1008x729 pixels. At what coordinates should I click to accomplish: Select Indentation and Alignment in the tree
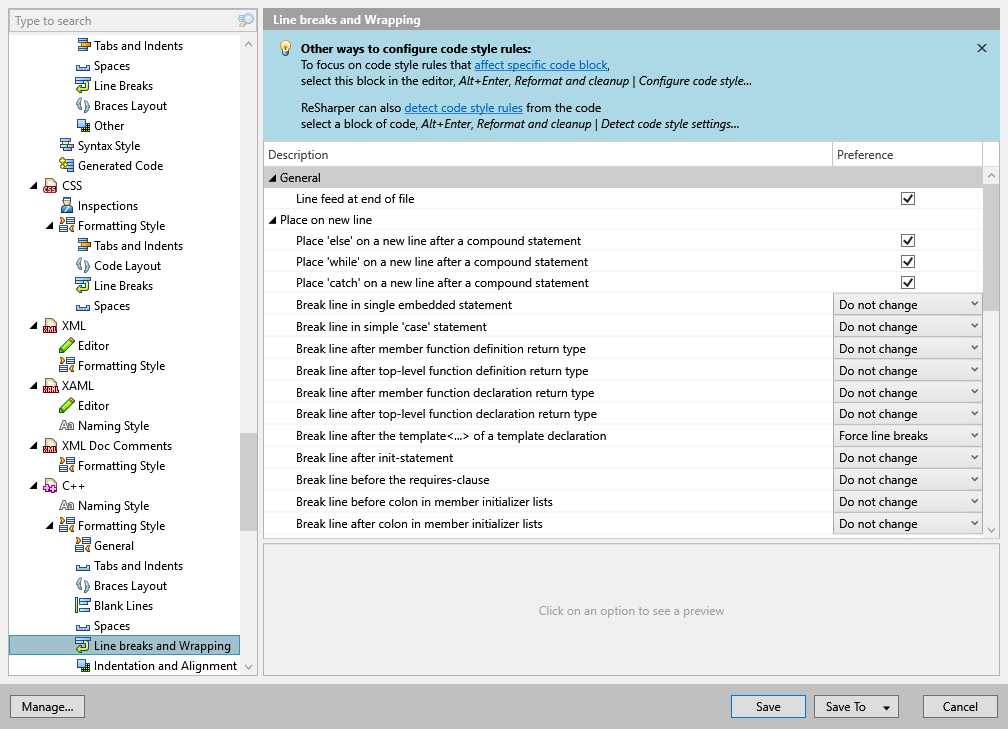[x=165, y=666]
